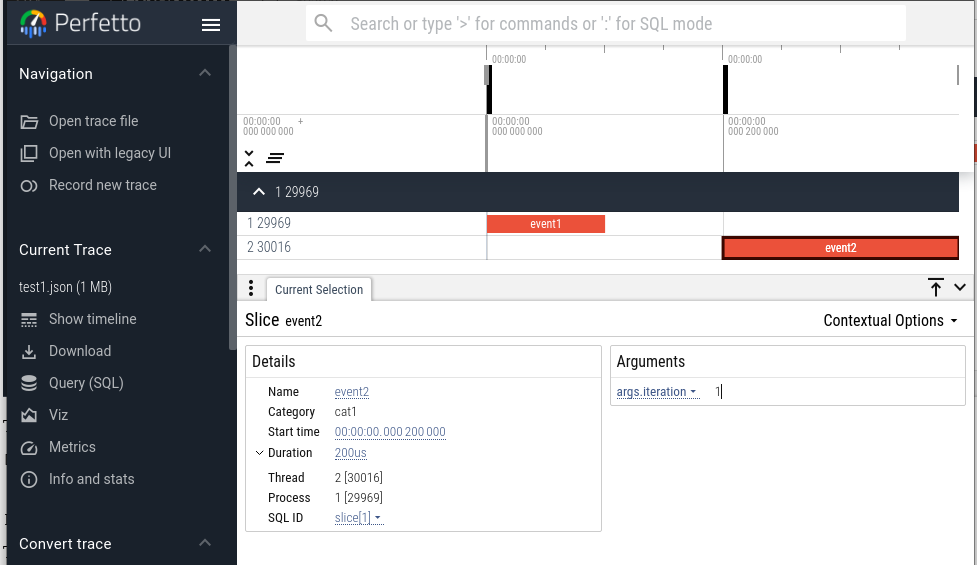The width and height of the screenshot is (977, 565).
Task: Select the Current Selection tab
Action: (319, 290)
